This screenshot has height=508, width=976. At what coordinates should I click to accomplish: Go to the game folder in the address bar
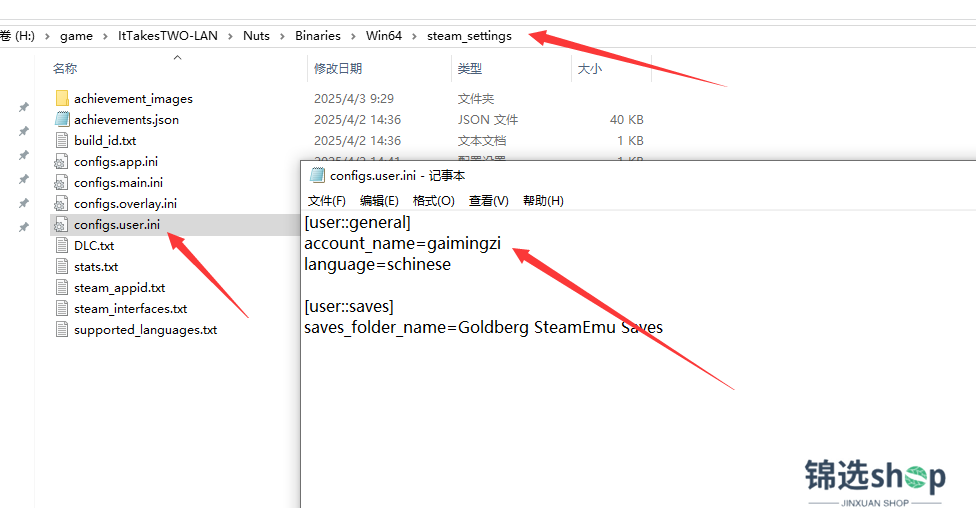click(x=76, y=36)
